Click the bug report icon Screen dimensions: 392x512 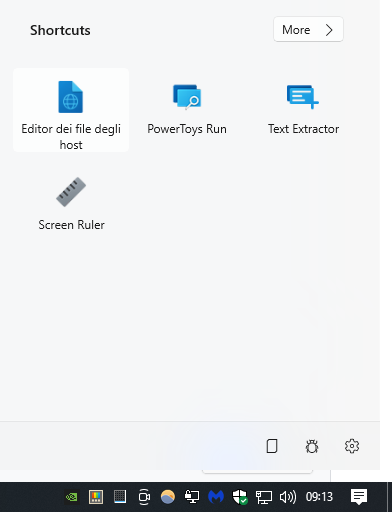(312, 446)
